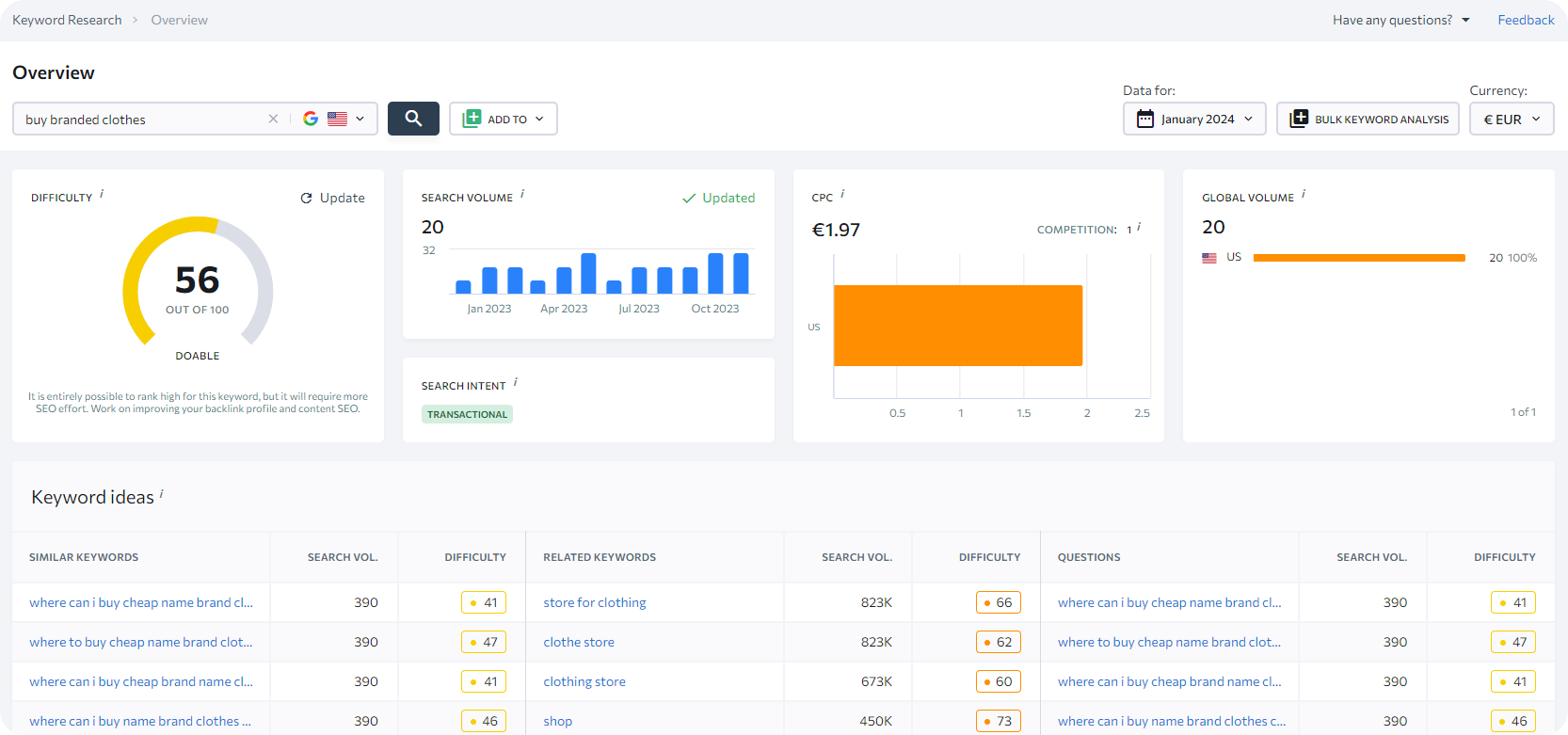Expand the Add To dropdown
Screen dimensions: 1568x735
click(x=504, y=119)
